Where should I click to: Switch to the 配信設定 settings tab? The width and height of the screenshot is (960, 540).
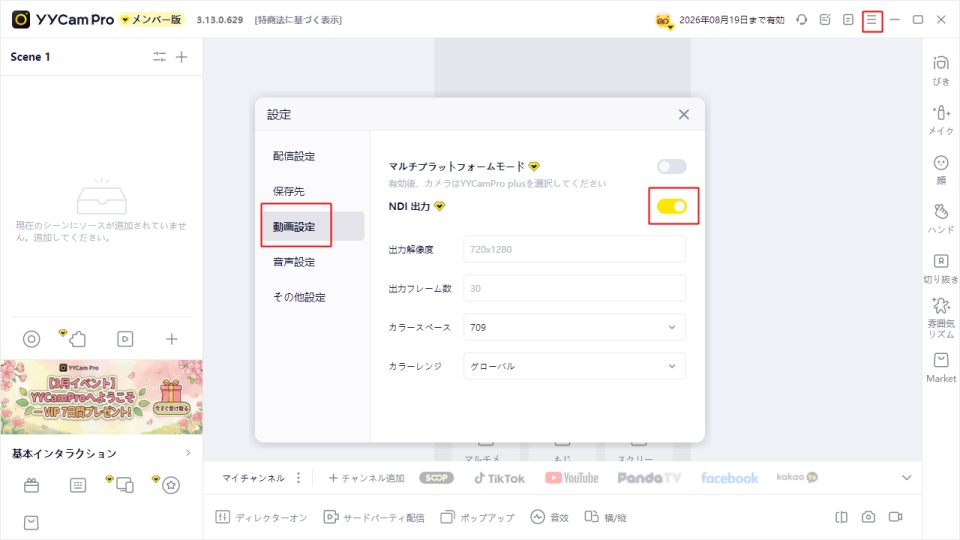point(294,156)
